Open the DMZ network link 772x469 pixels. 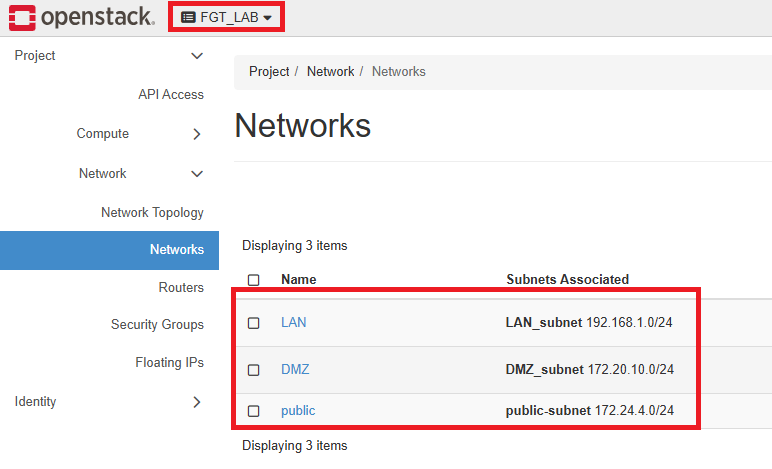[295, 370]
